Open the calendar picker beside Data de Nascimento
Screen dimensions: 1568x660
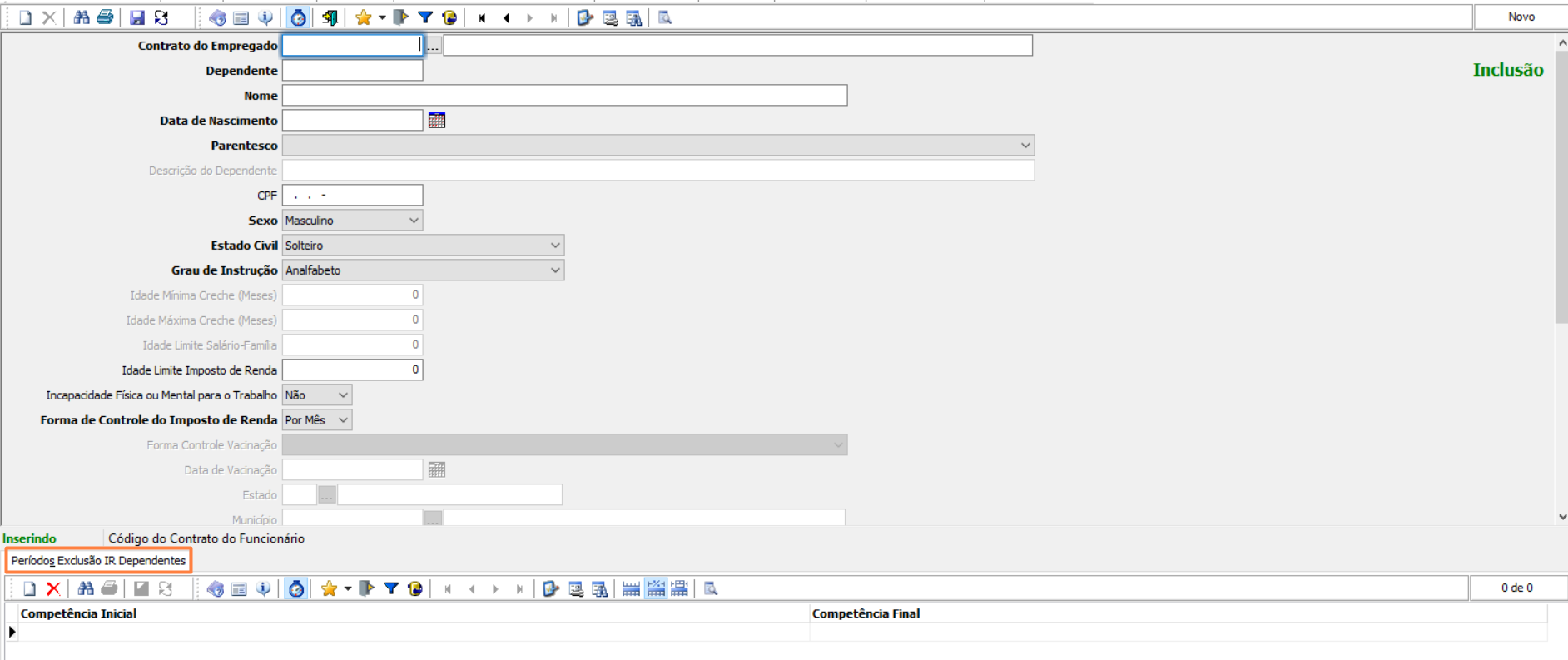pos(437,121)
